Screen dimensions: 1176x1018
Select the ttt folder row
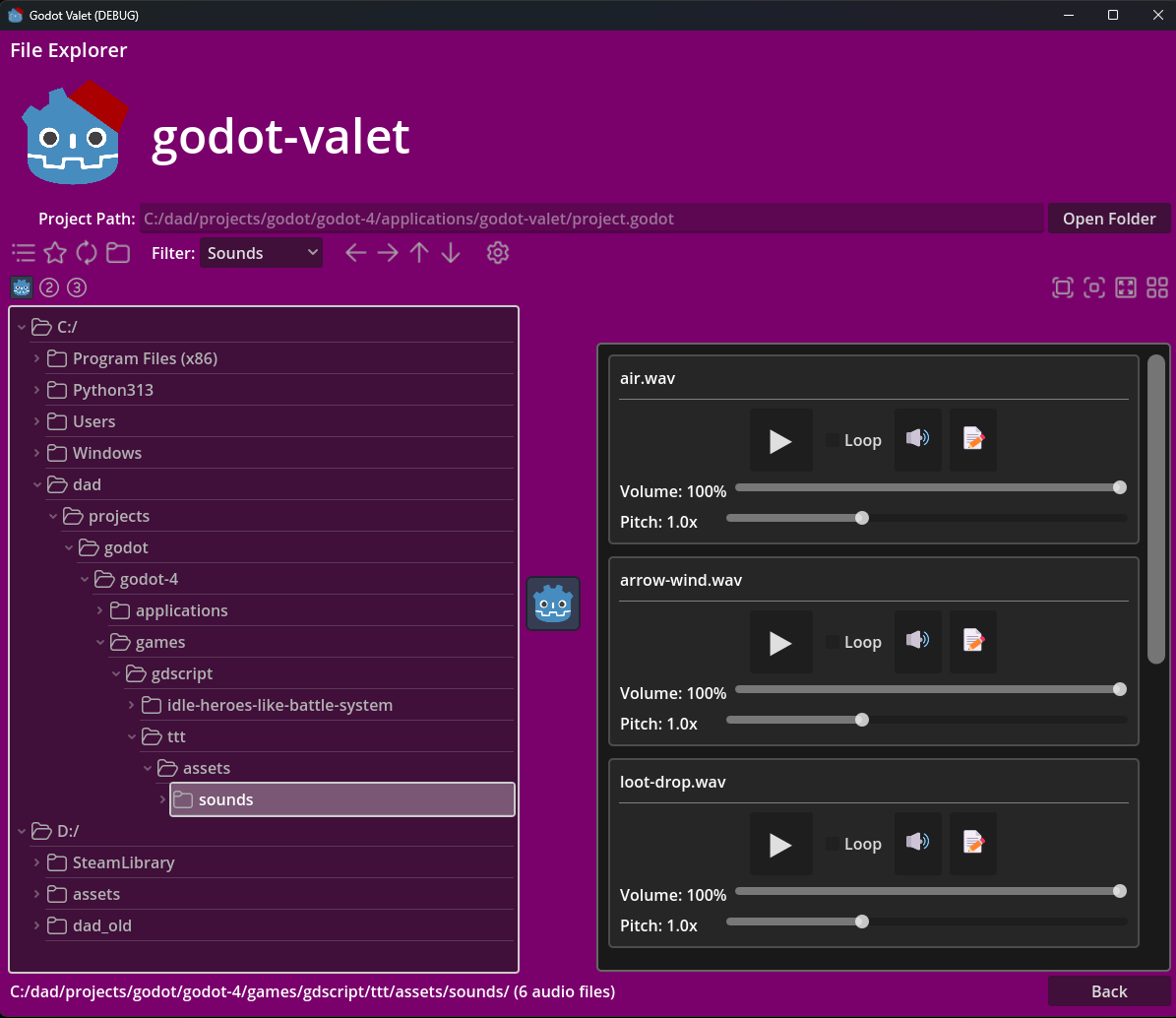coord(327,736)
